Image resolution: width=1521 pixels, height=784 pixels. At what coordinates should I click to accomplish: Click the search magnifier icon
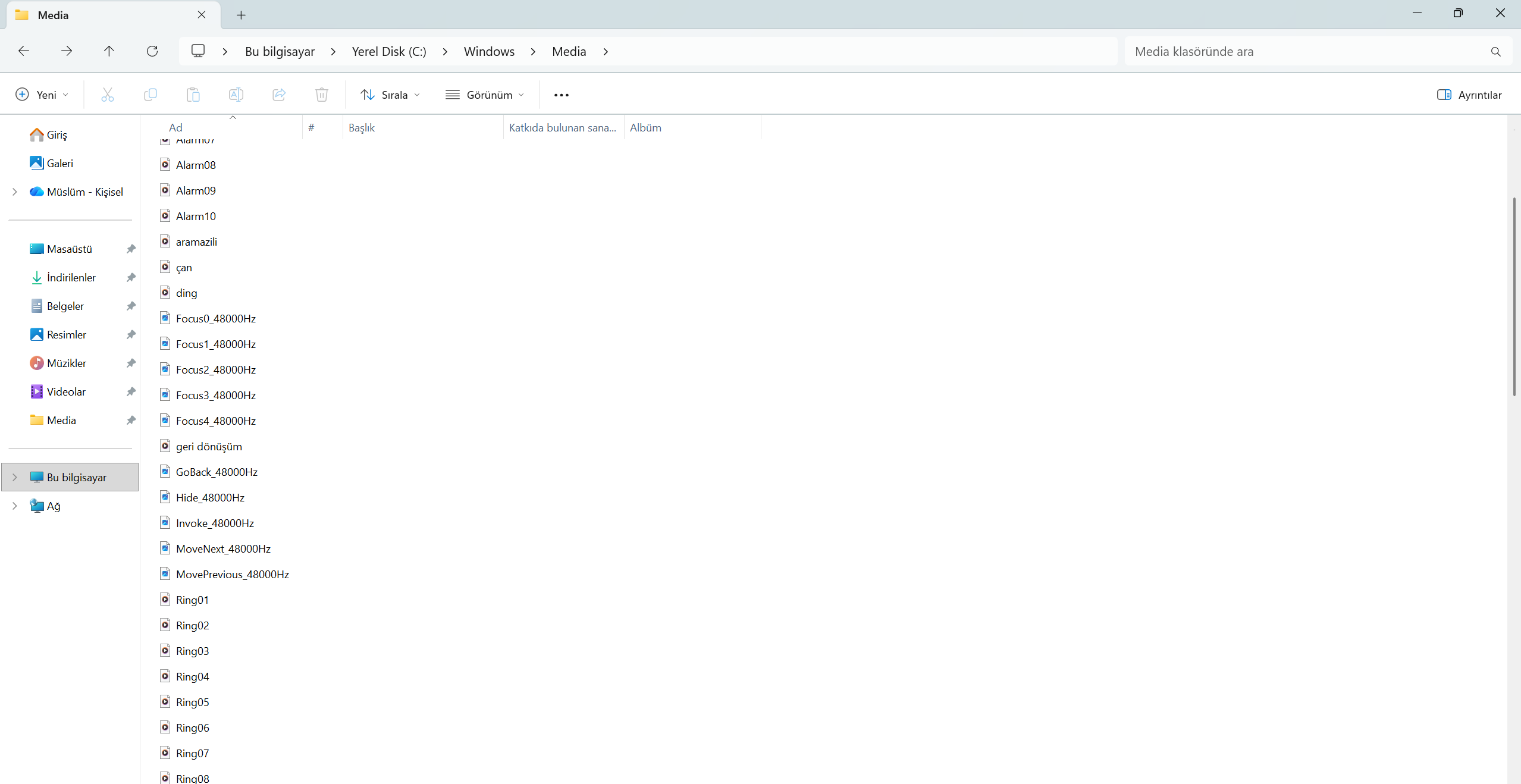click(x=1495, y=52)
